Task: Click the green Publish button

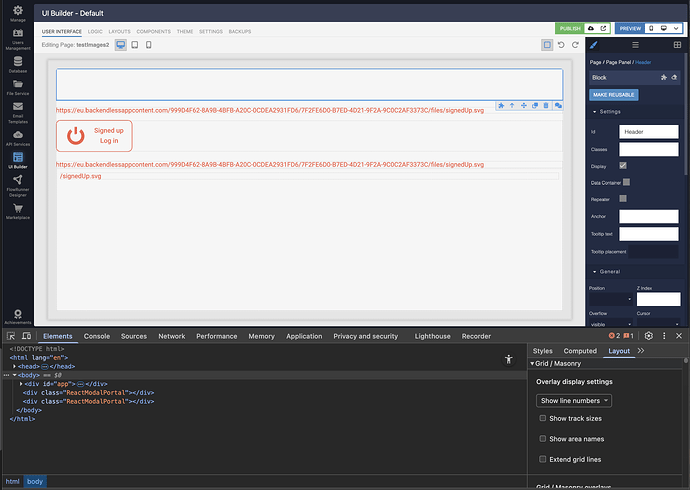Action: tap(570, 29)
